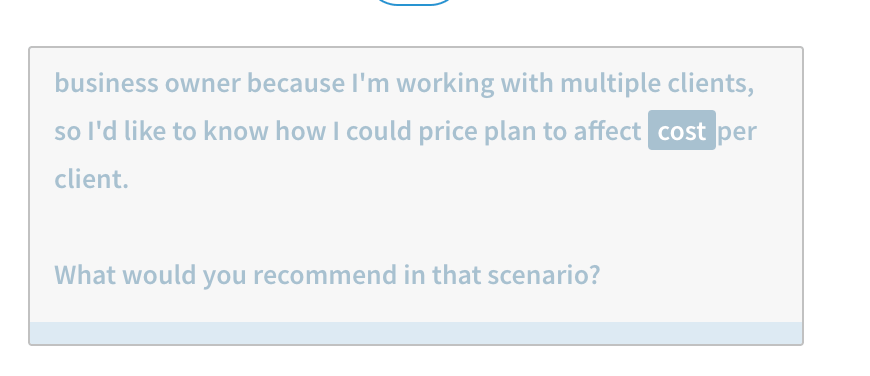Click the word "know" in second line
The image size is (870, 376).
pos(236,131)
